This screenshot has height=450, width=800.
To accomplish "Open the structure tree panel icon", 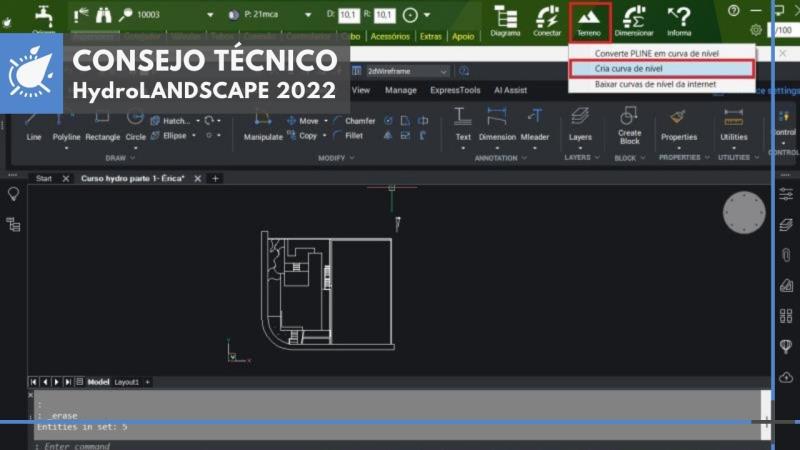I will [13, 224].
